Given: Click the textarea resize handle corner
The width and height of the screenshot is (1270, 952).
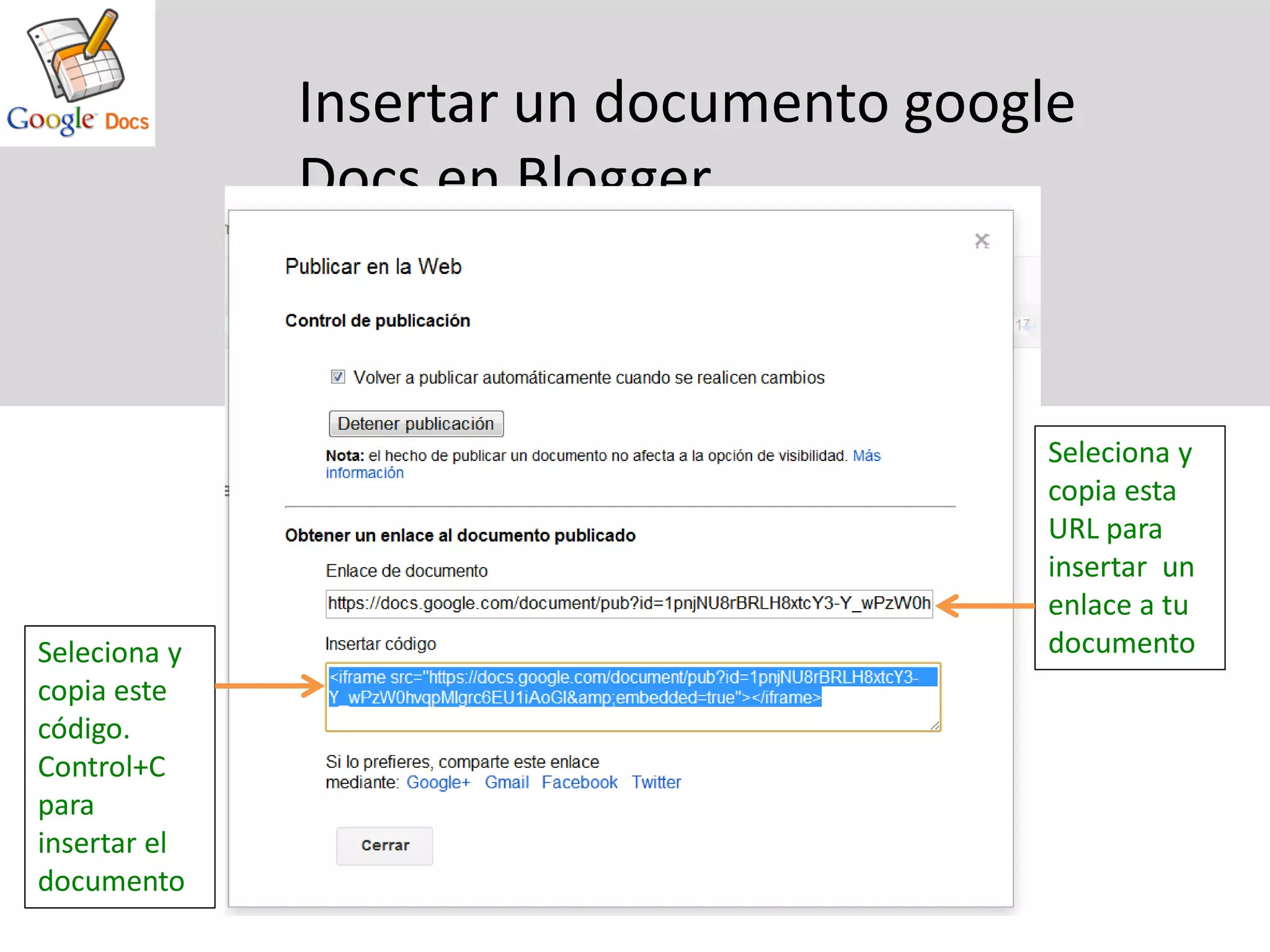Looking at the screenshot, I should coord(935,725).
